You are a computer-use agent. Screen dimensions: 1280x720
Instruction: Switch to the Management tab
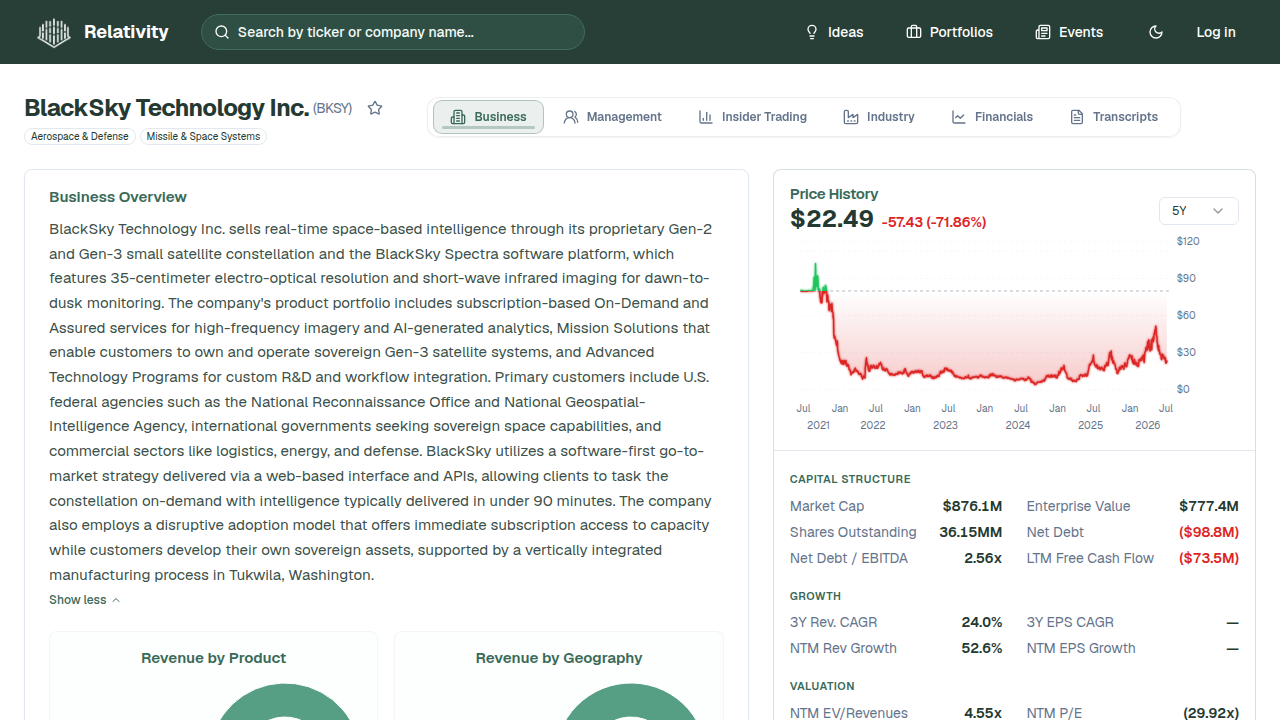(x=612, y=117)
